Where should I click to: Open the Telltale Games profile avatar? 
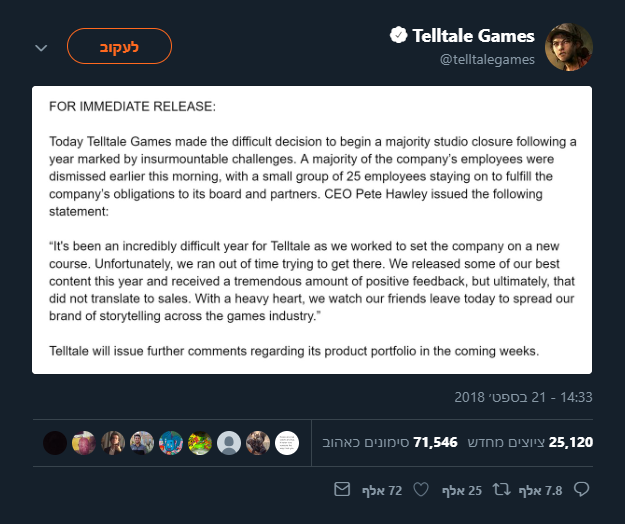[x=569, y=47]
